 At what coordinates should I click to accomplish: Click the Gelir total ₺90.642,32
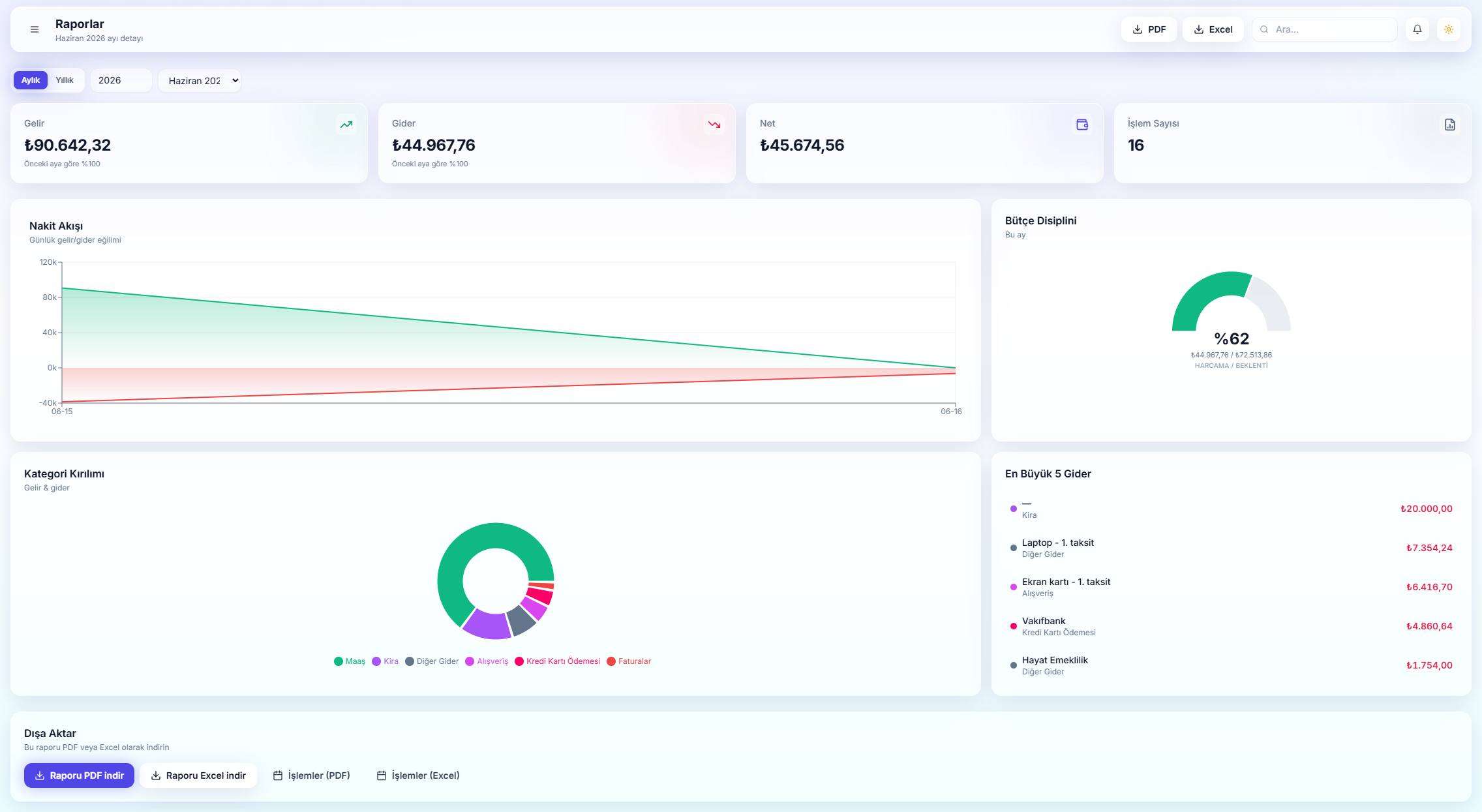68,145
